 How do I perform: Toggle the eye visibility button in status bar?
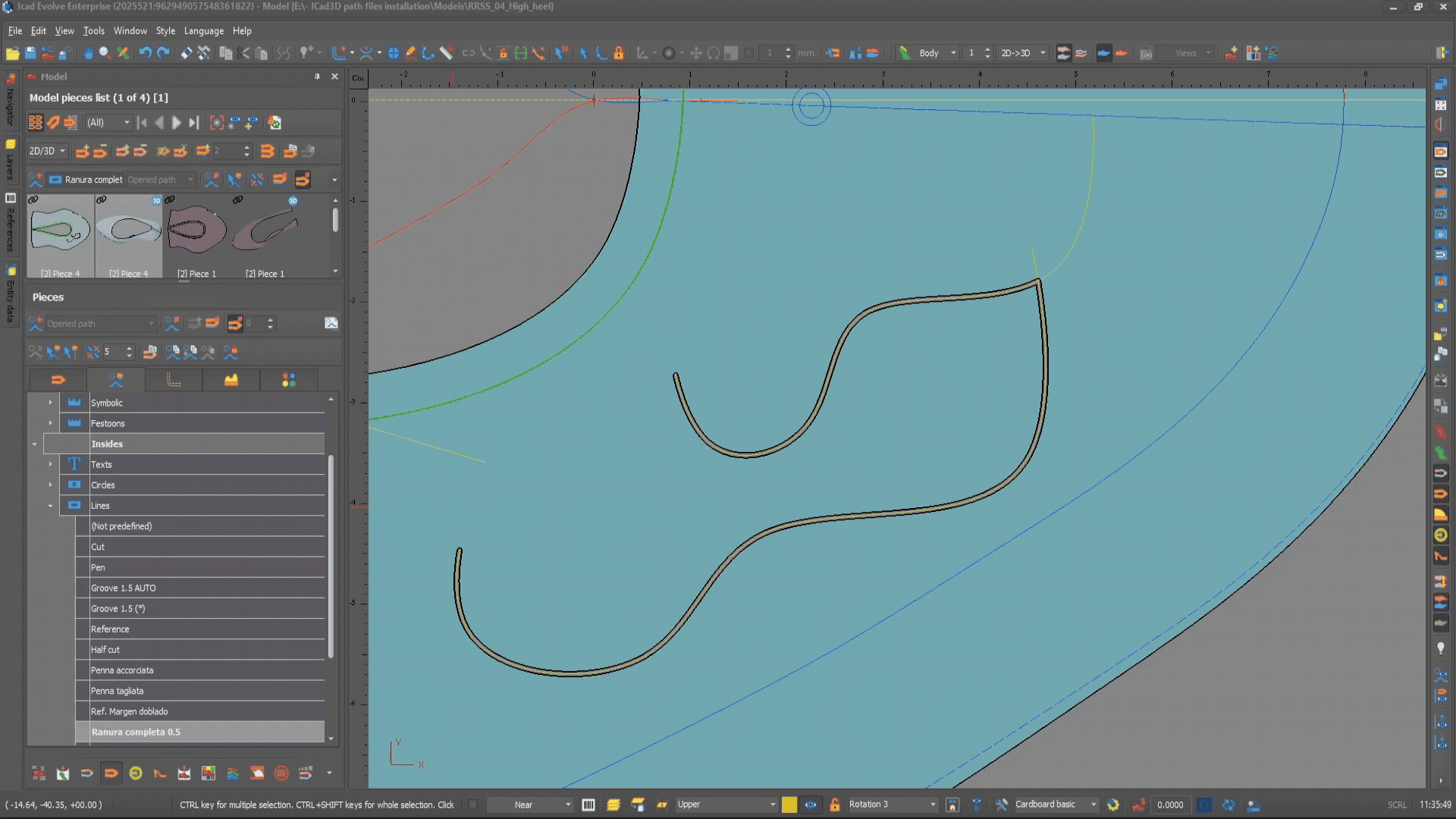pos(811,805)
